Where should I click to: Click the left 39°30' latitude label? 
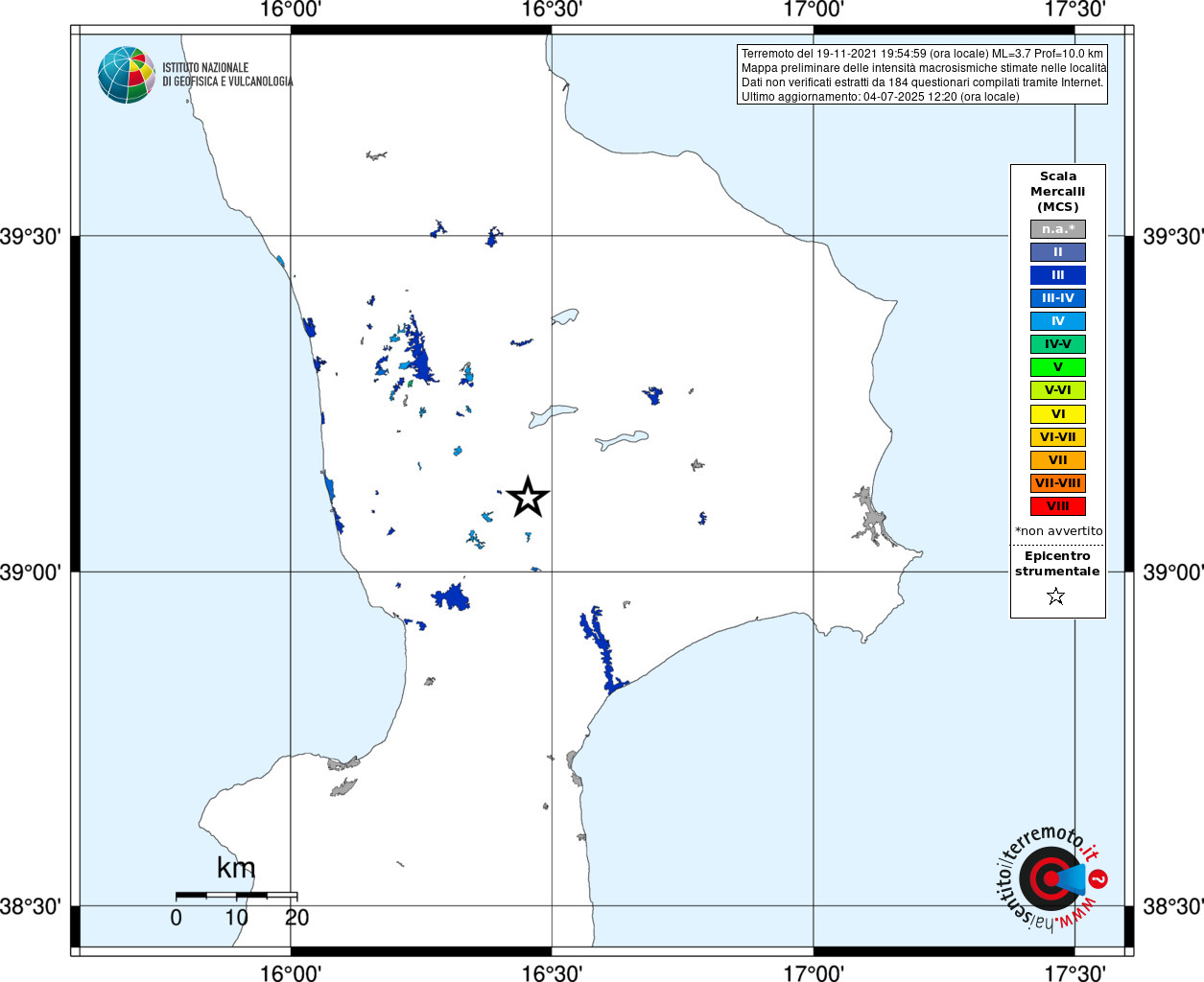[32, 236]
